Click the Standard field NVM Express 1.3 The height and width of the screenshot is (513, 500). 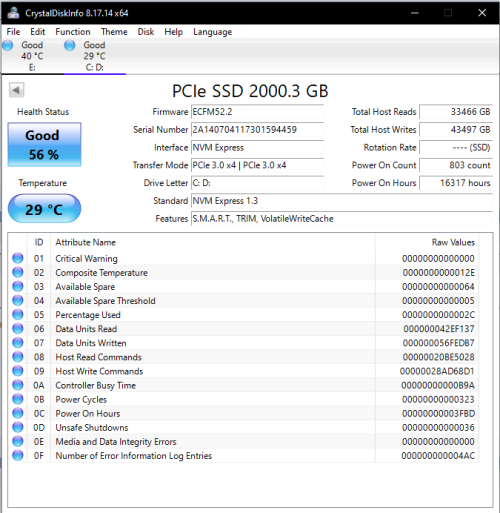click(342, 201)
